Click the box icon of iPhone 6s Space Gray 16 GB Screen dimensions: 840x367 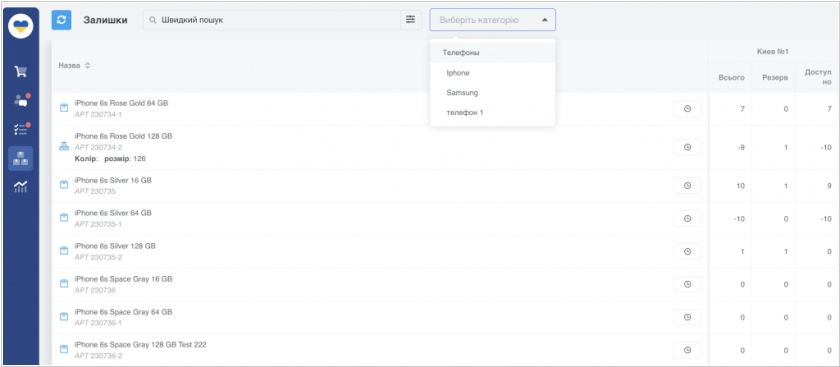coord(64,283)
